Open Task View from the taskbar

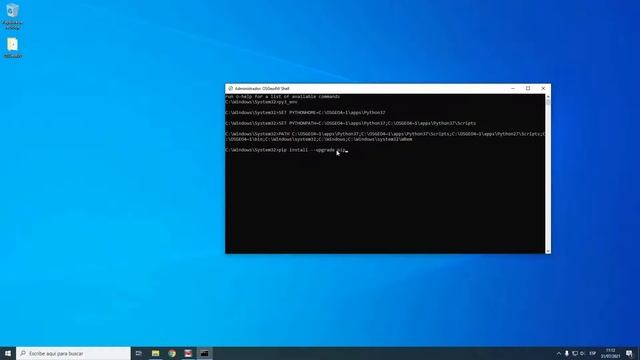tap(139, 353)
